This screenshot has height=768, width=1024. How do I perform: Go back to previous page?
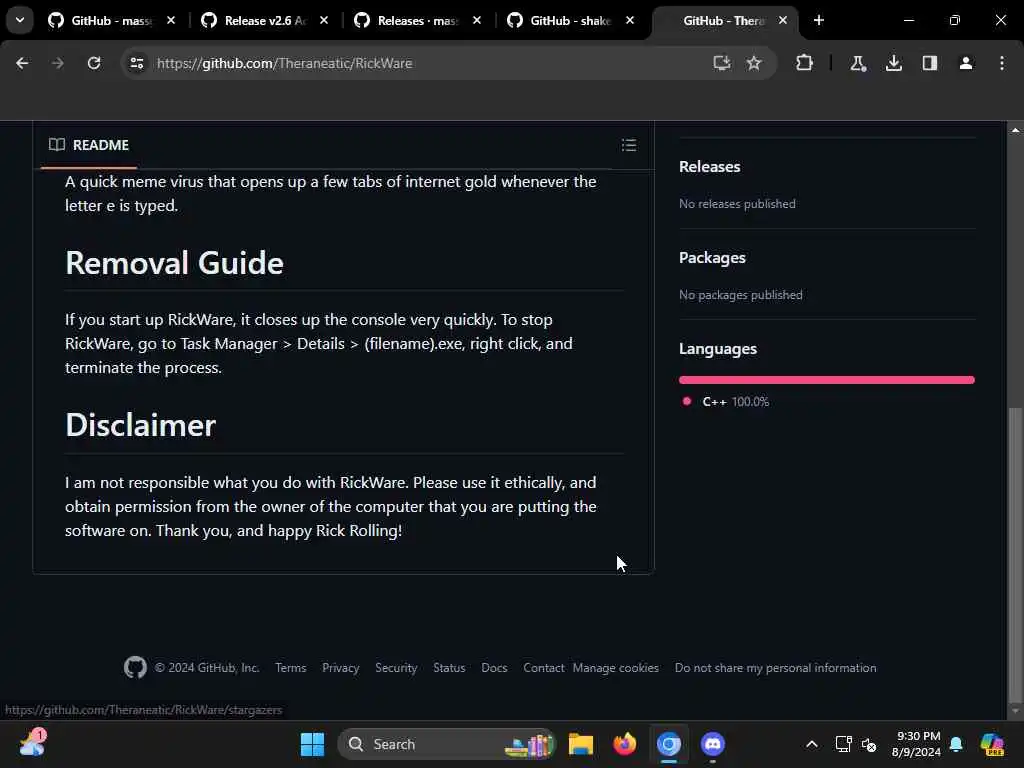pos(22,63)
